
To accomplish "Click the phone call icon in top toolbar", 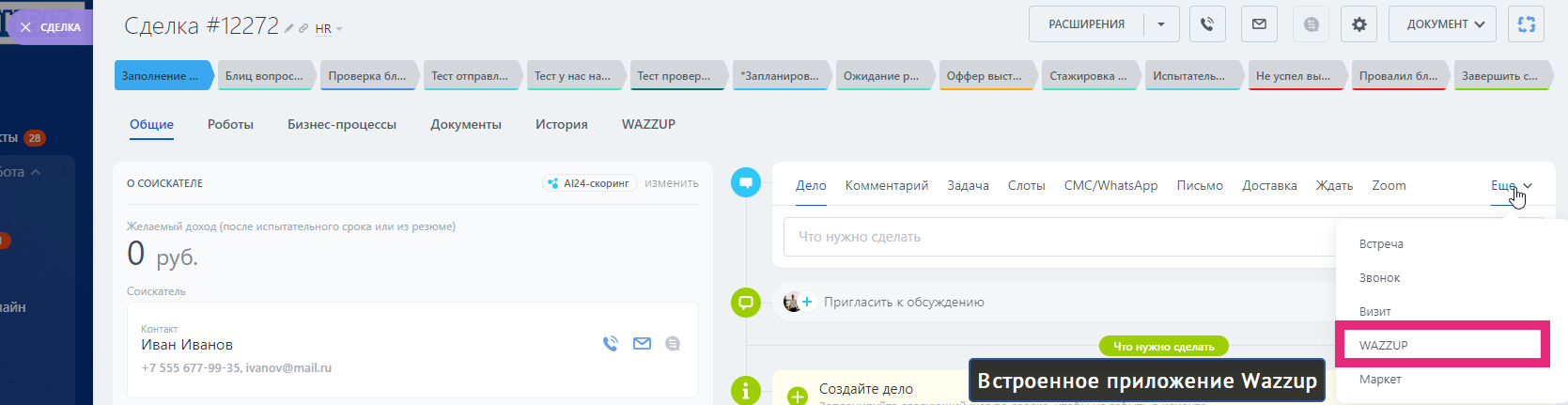I will click(1207, 24).
